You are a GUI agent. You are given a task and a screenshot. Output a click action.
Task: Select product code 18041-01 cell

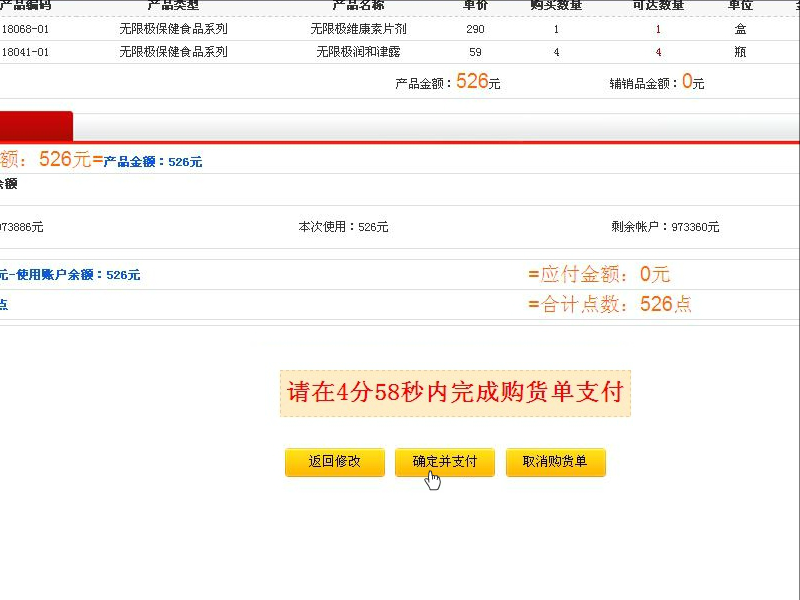24,52
